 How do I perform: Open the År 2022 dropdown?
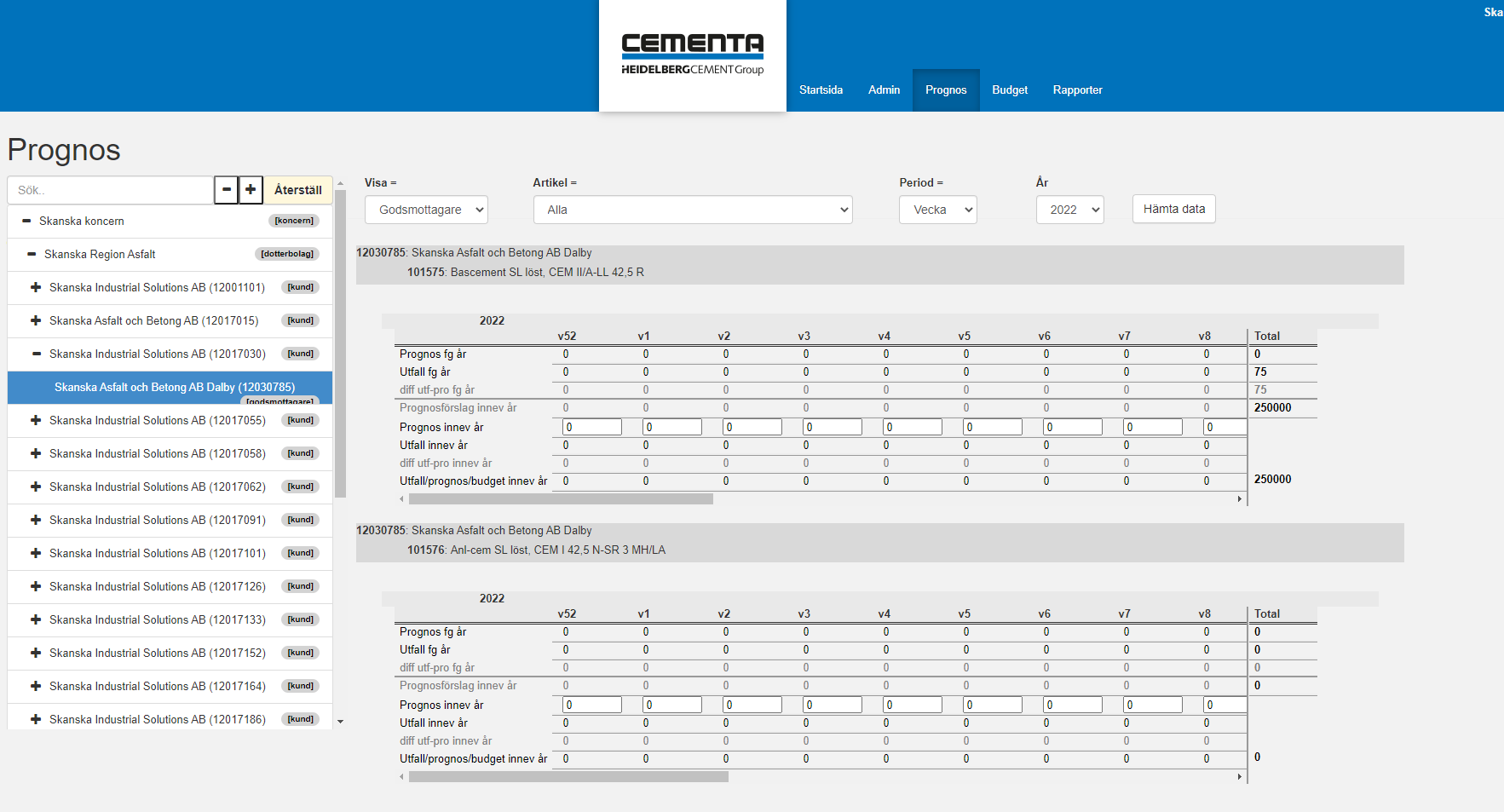tap(1069, 210)
